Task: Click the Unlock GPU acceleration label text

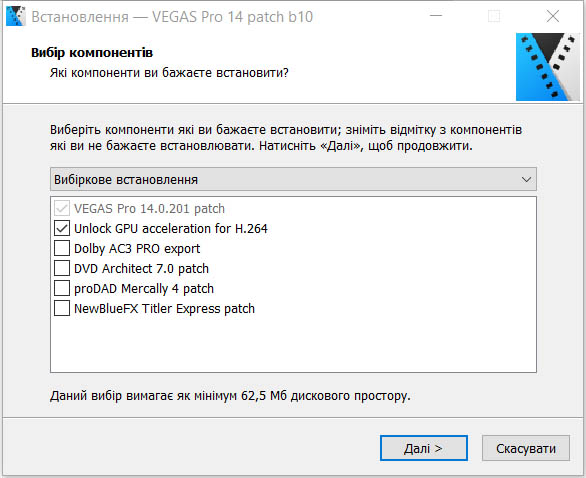Action: coord(171,229)
